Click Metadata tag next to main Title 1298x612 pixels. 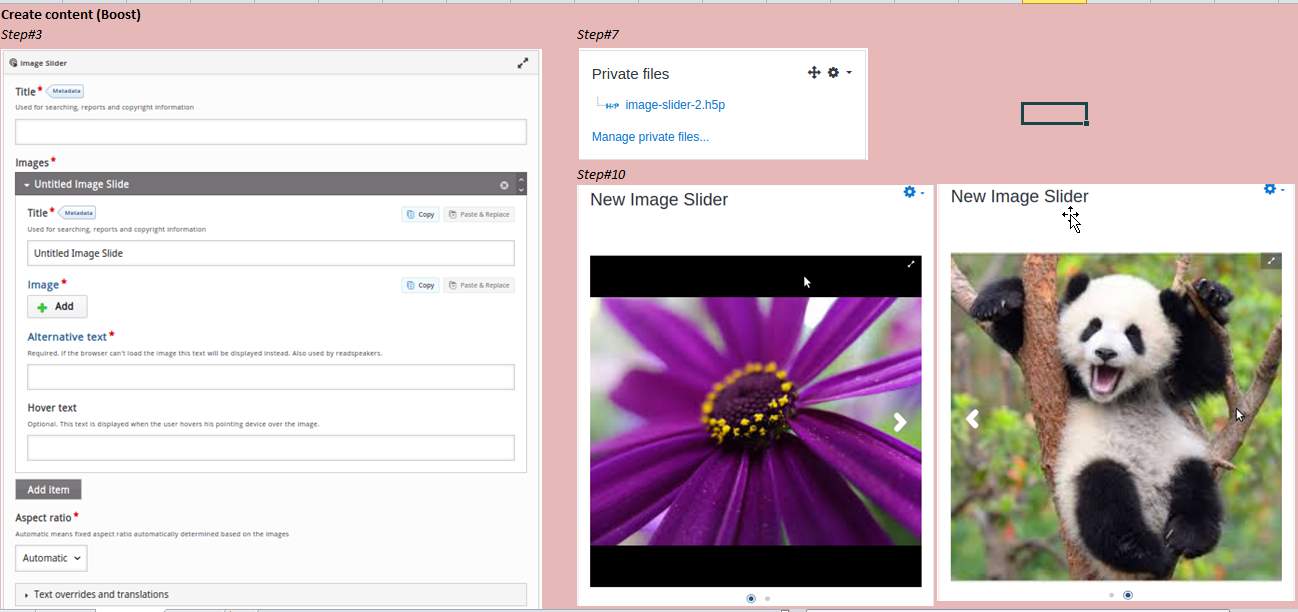66,91
